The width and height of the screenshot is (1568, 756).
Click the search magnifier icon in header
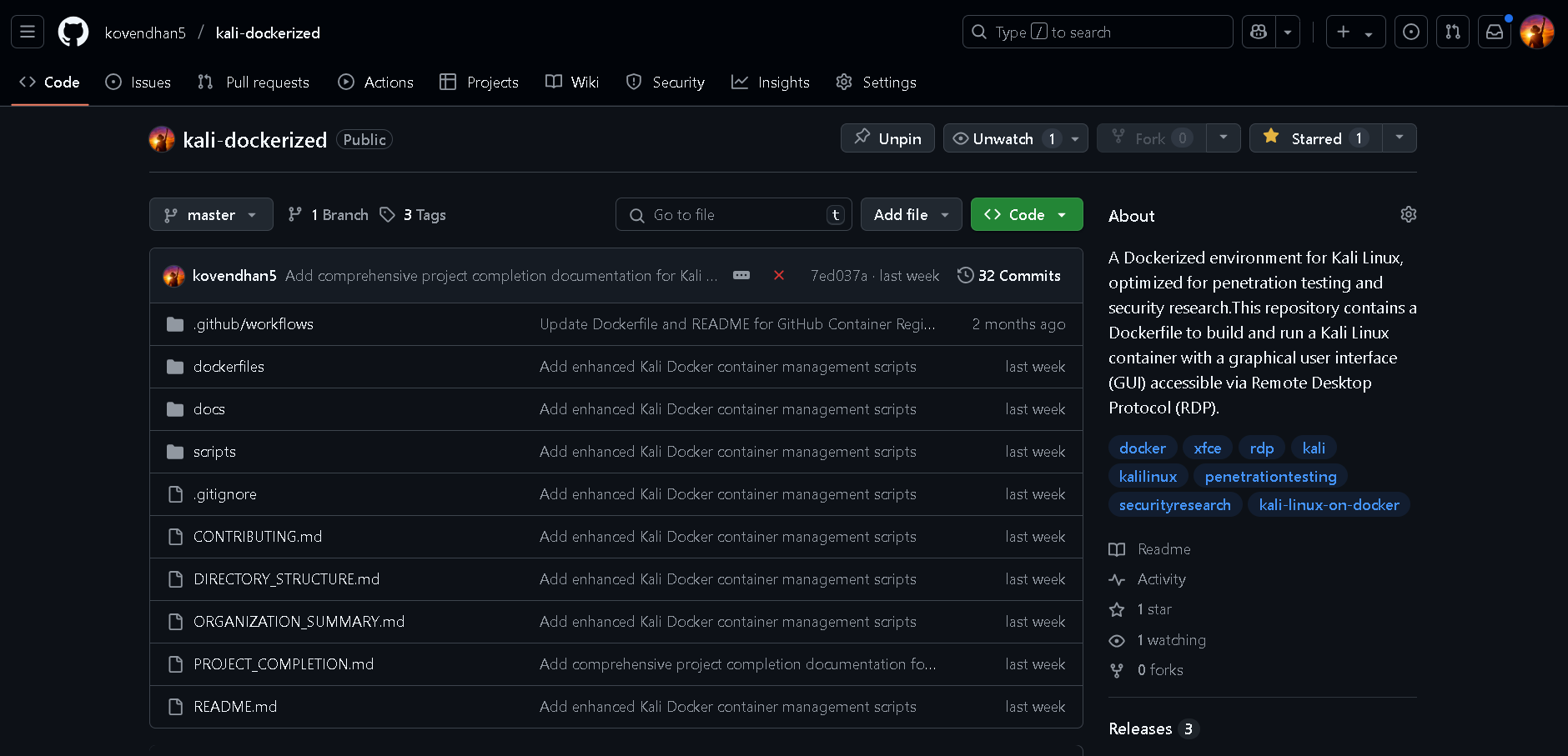click(x=979, y=32)
